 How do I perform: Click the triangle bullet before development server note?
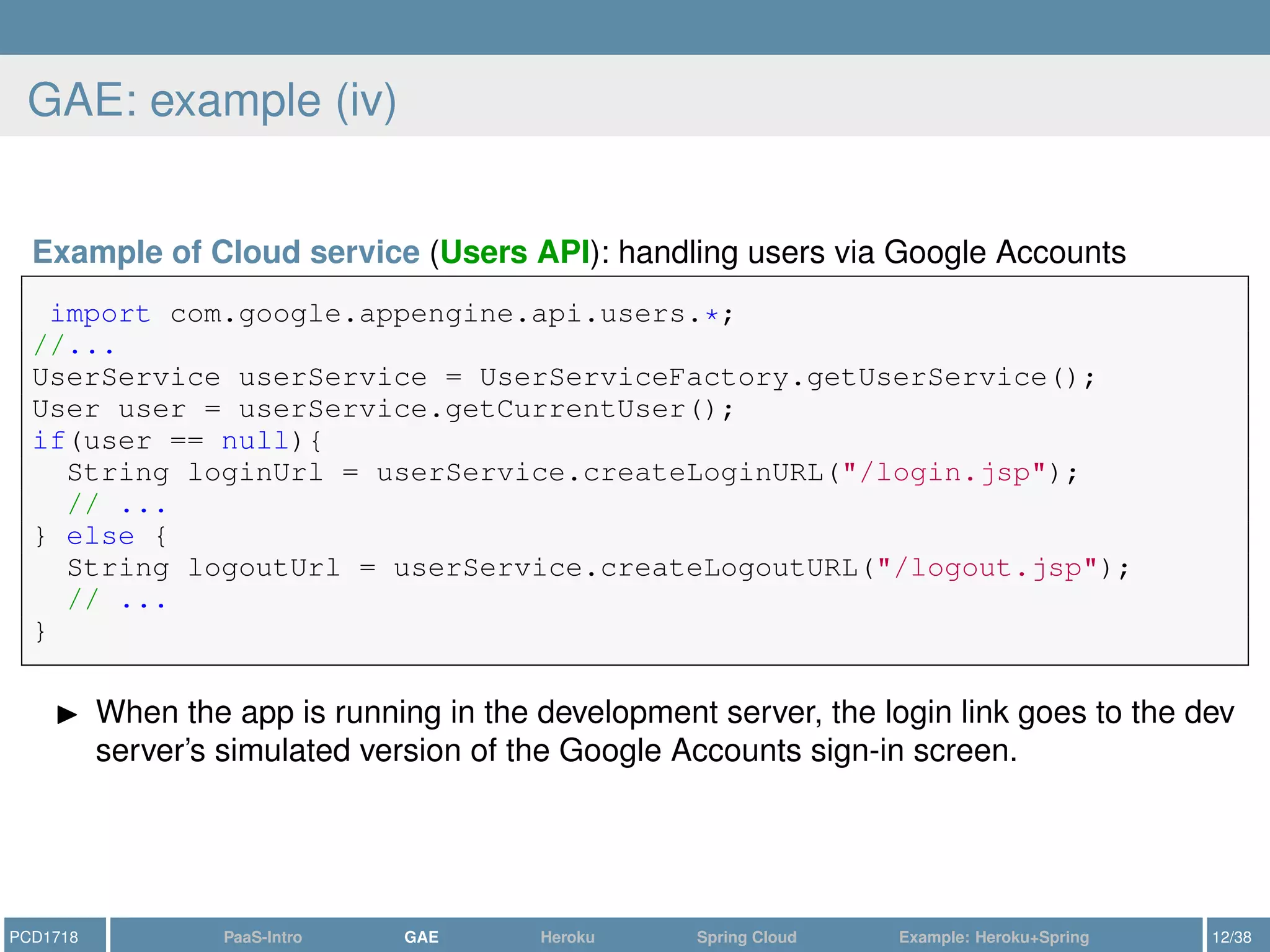click(x=67, y=715)
